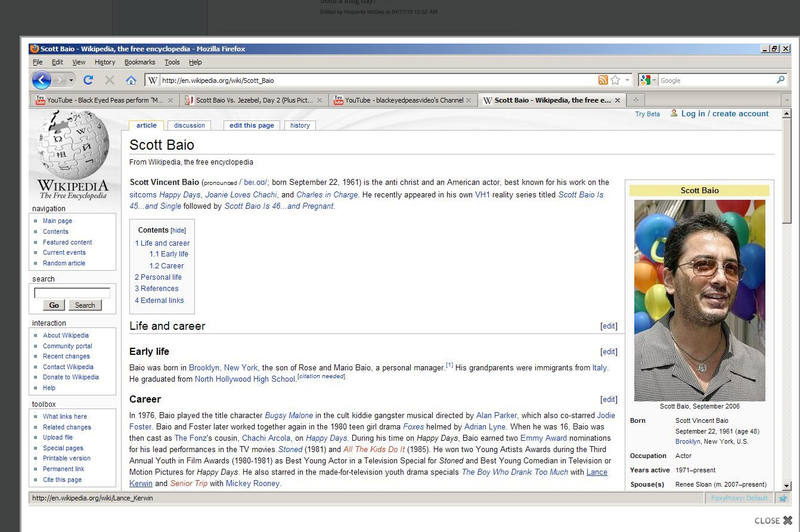
Task: Open the Google search engine selector
Action: tap(648, 80)
